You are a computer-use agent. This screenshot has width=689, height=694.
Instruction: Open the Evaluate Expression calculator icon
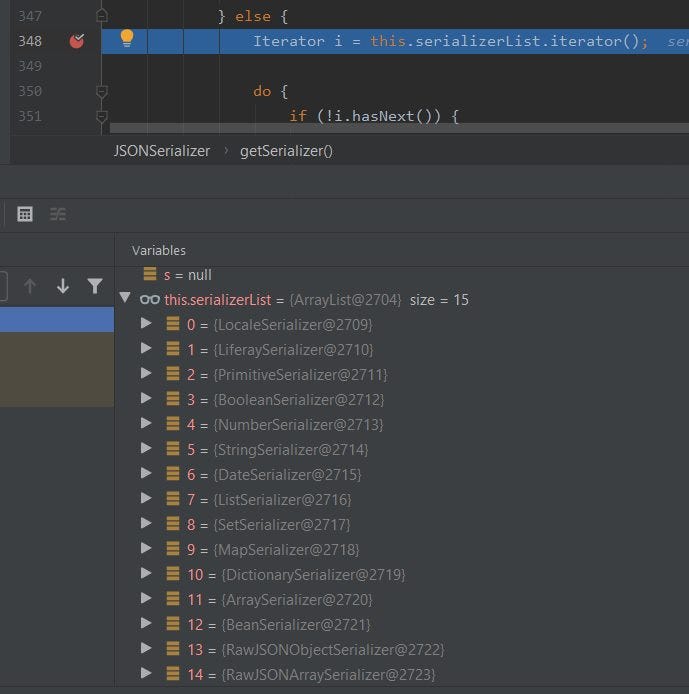(25, 214)
